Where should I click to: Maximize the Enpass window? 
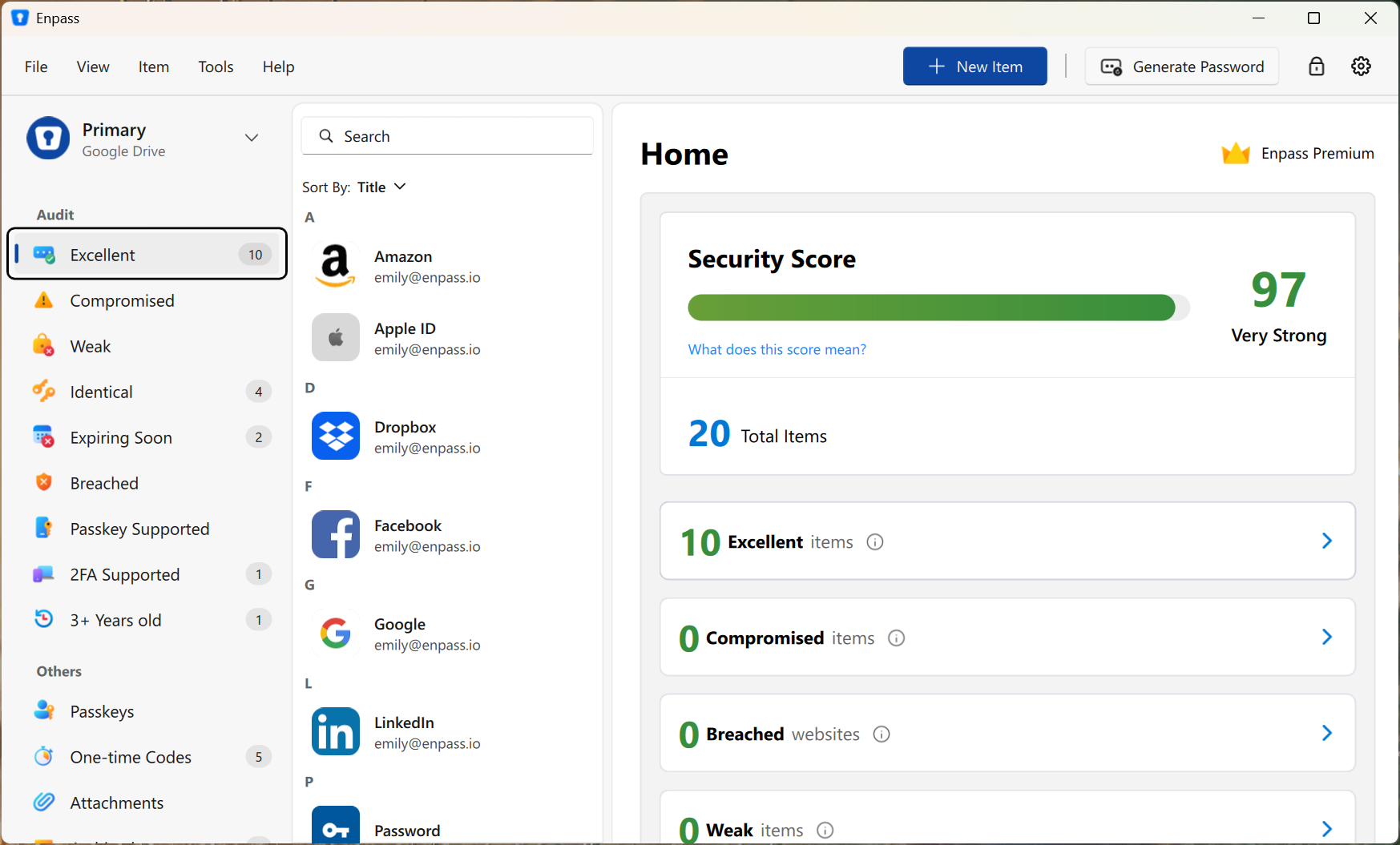[1314, 18]
